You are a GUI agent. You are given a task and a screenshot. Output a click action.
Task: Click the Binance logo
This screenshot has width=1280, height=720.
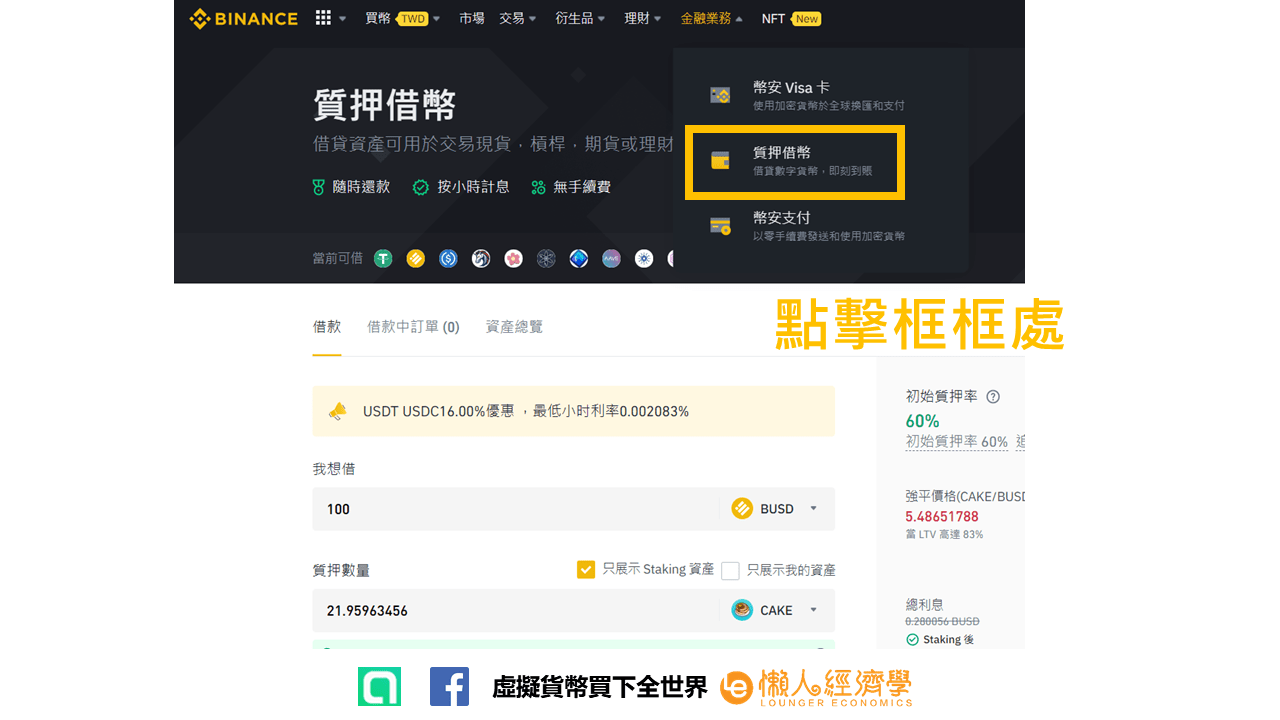tap(243, 18)
